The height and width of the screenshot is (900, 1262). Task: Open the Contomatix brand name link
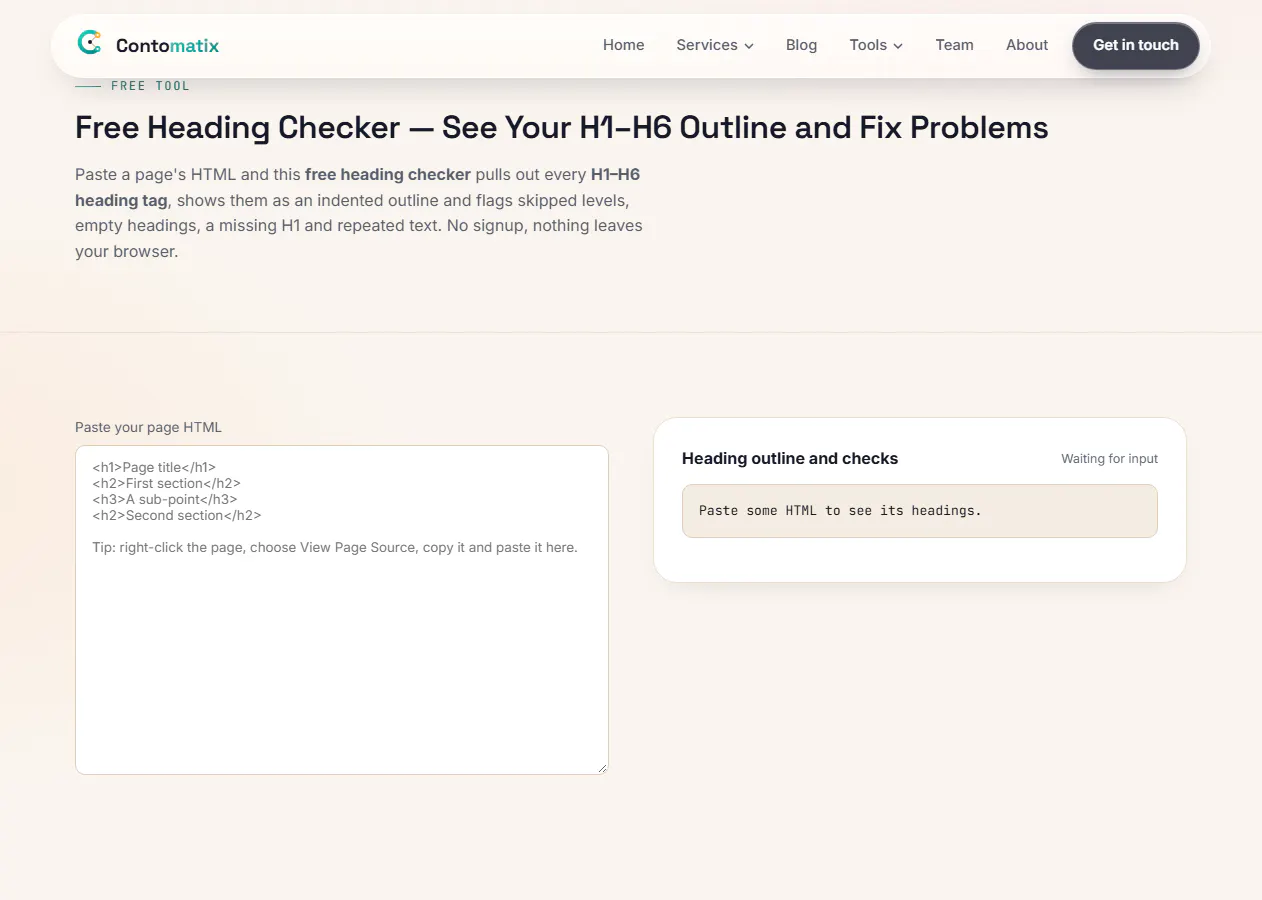167,45
